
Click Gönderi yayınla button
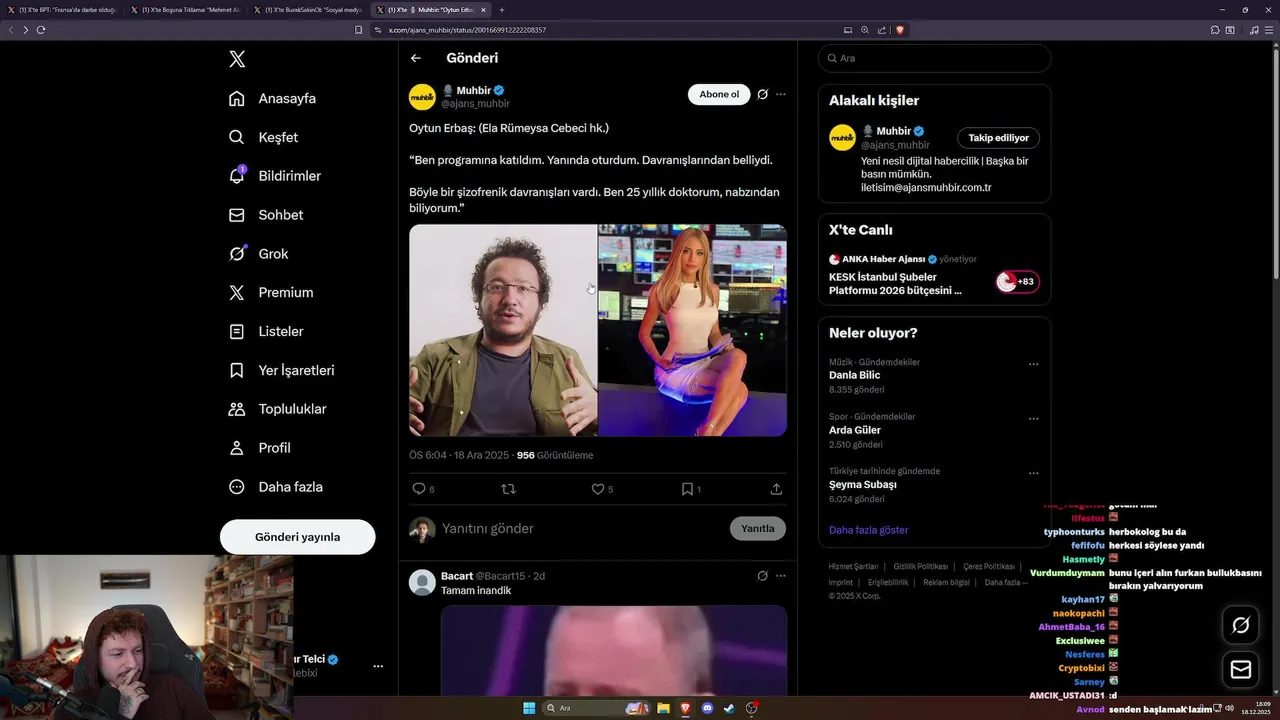(x=297, y=537)
